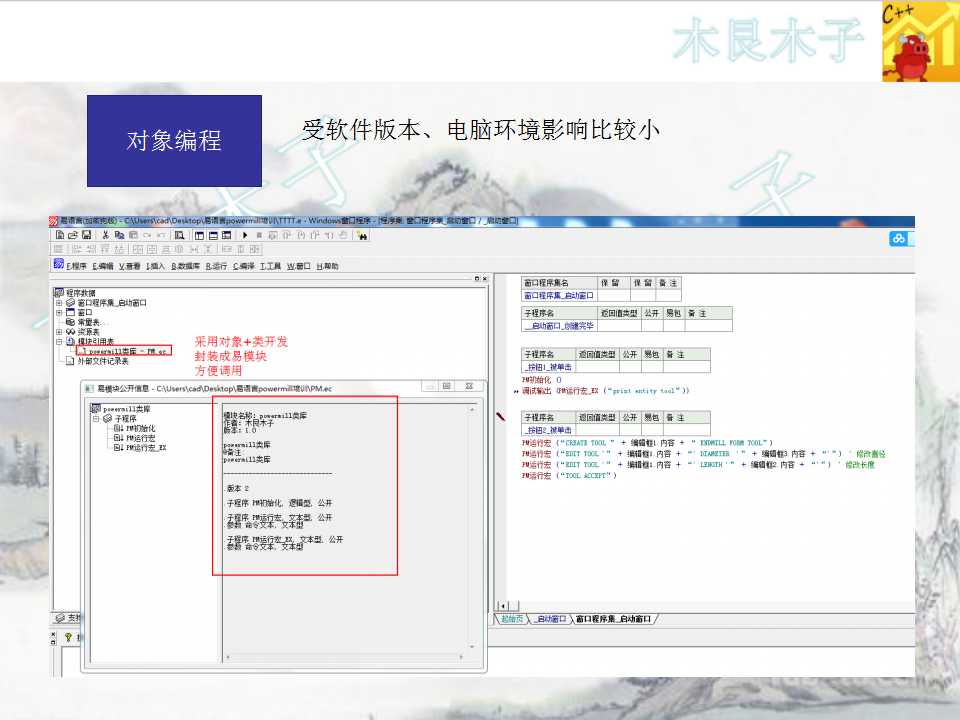Select PM运行宏_EX subroutine in module tree

click(146, 448)
